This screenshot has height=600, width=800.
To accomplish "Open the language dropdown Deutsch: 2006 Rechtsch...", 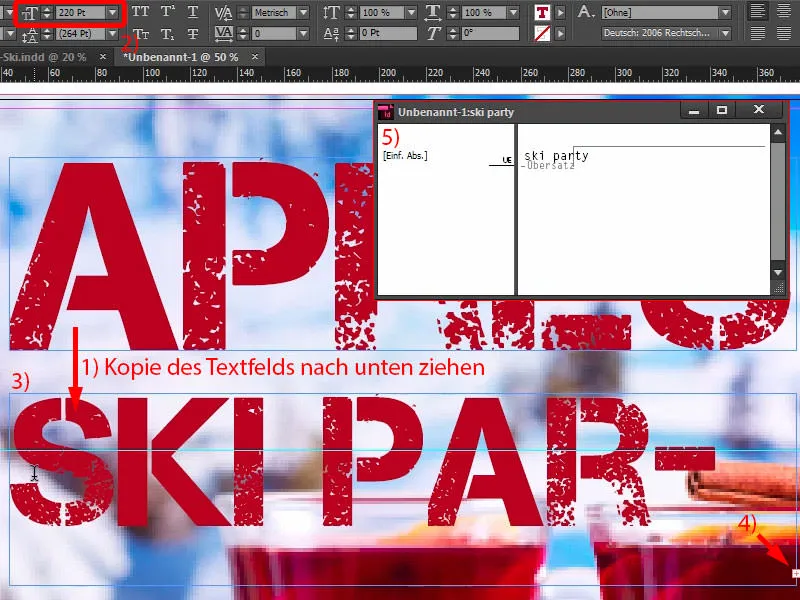I will (x=724, y=34).
